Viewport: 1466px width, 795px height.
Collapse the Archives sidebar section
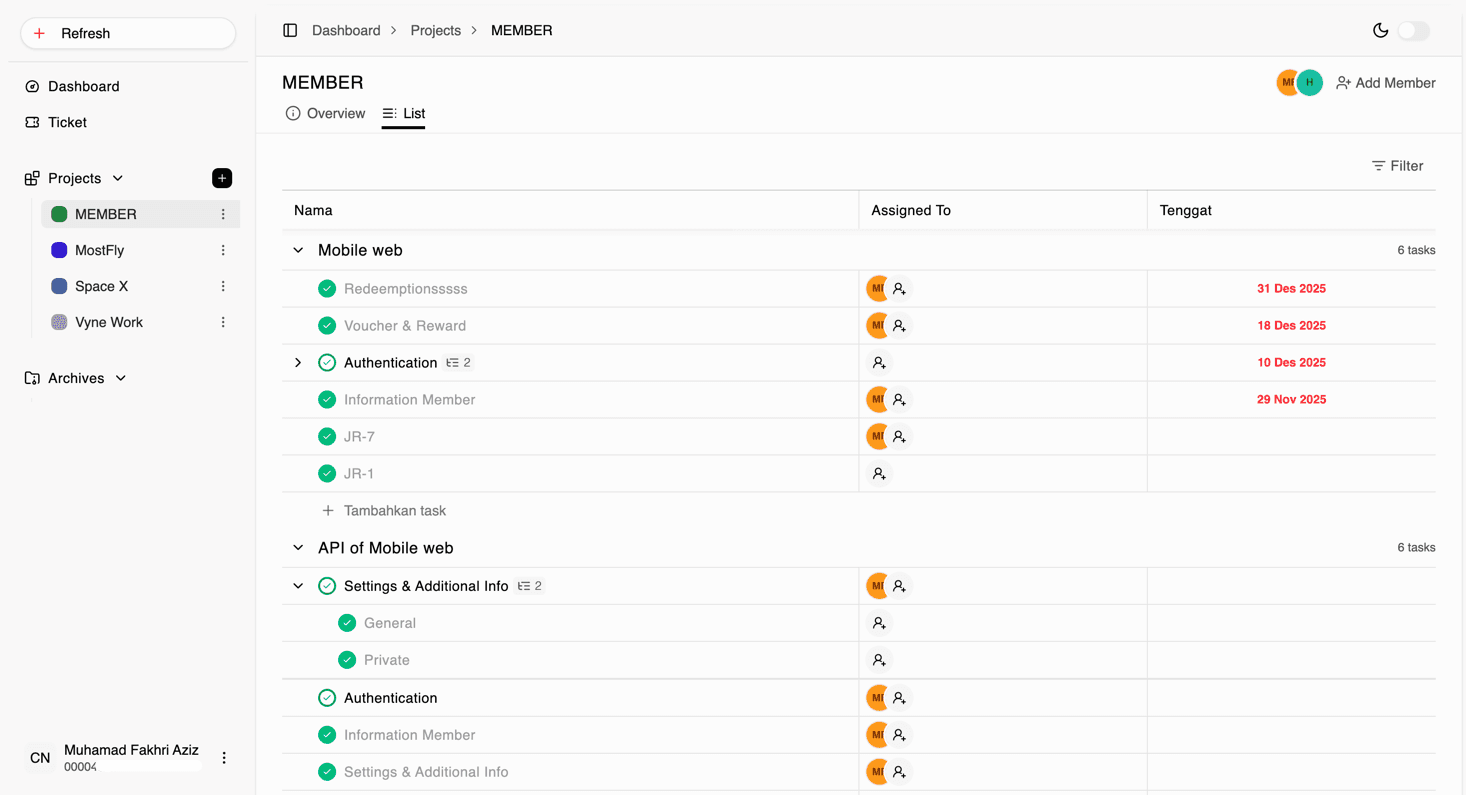(121, 378)
